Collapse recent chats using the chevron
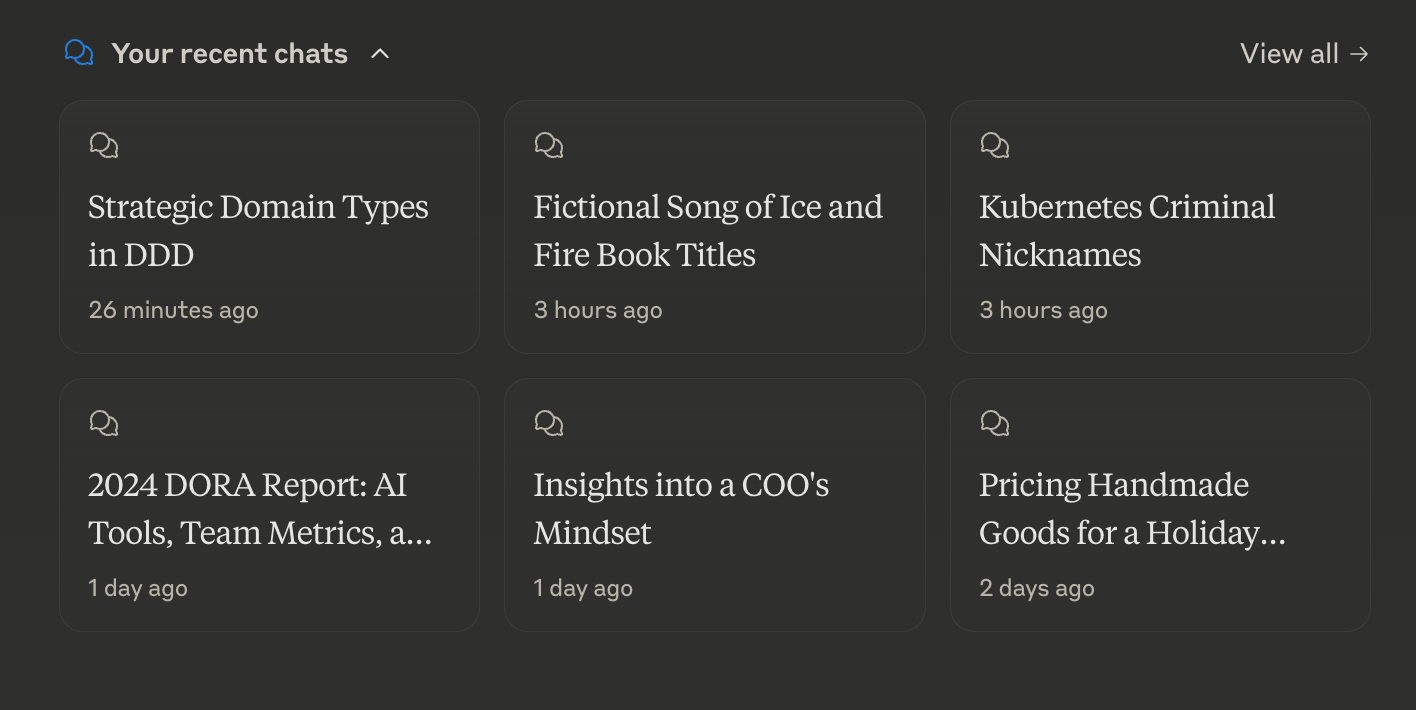This screenshot has width=1416, height=710. [380, 54]
